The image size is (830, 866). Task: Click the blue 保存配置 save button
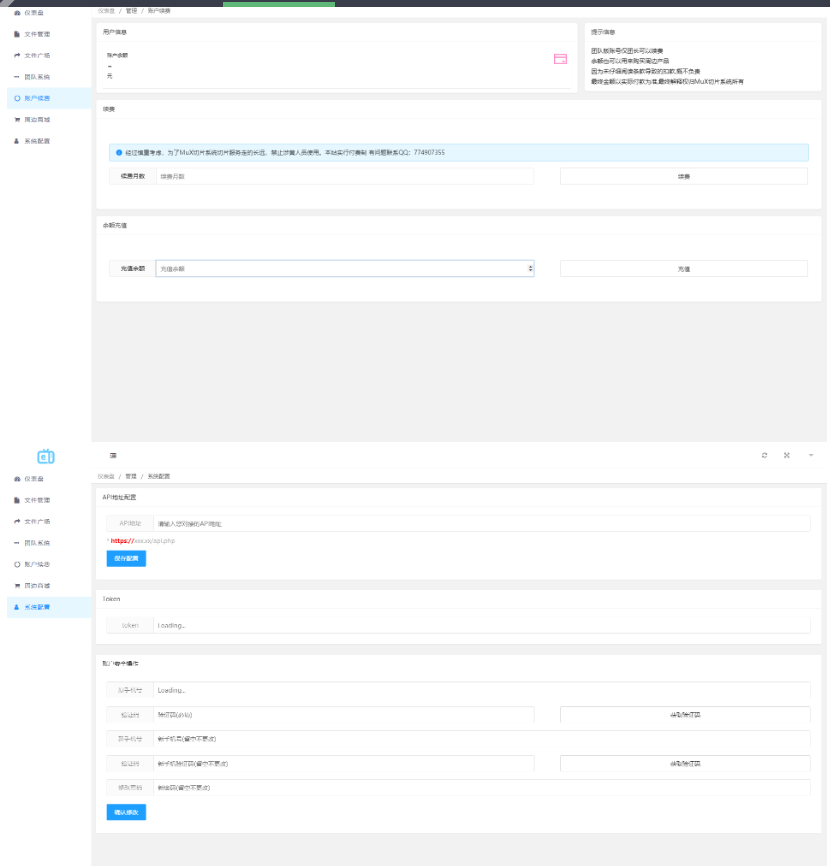126,558
